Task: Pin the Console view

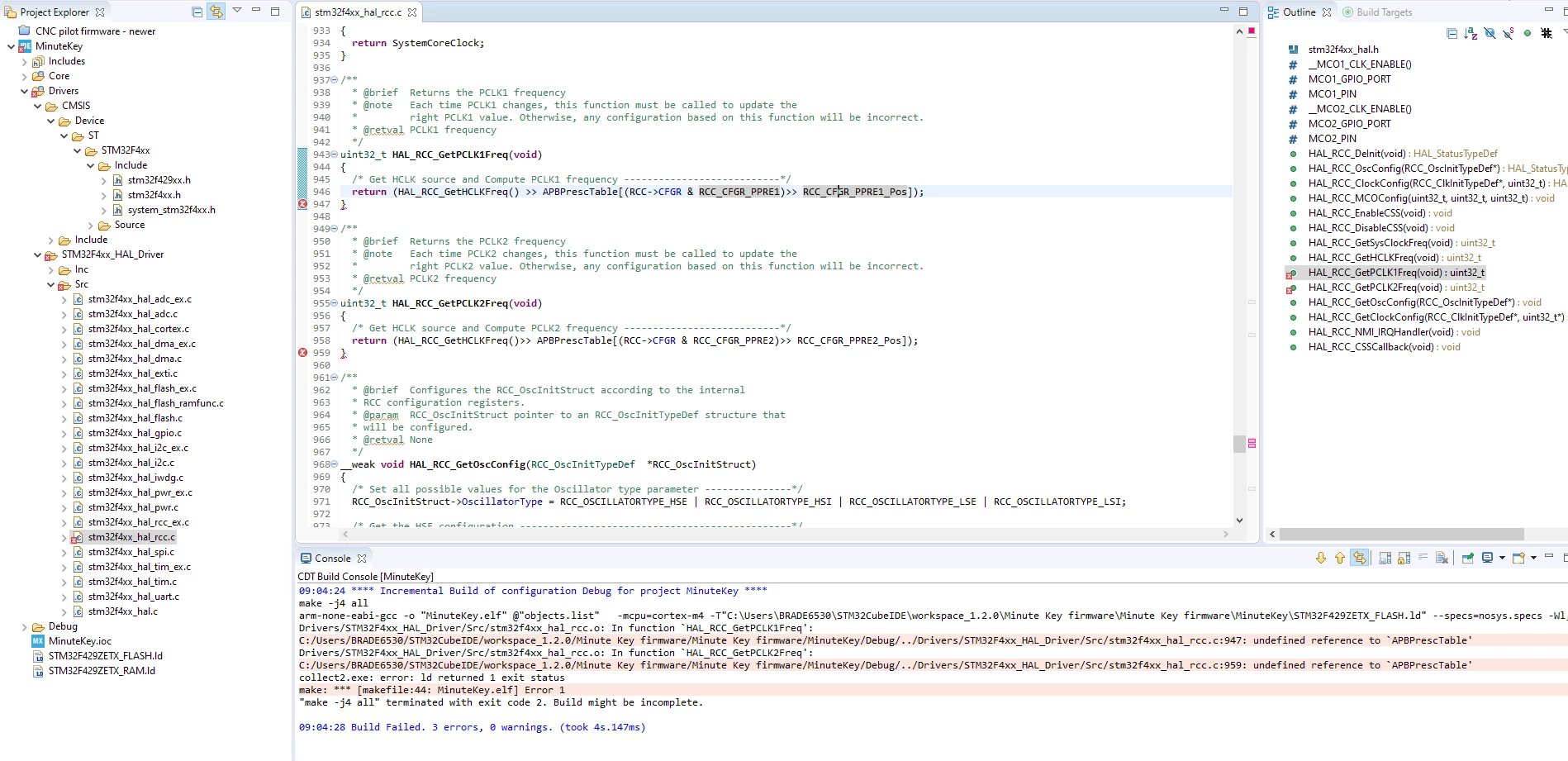Action: pos(1467,558)
